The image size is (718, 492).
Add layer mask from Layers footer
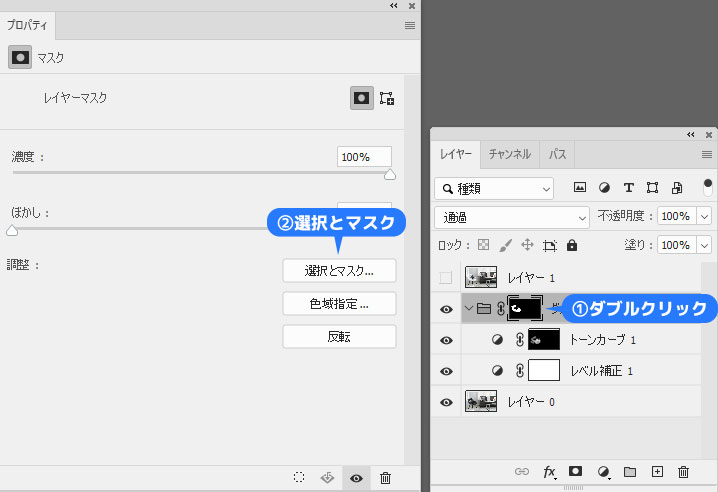coord(575,471)
